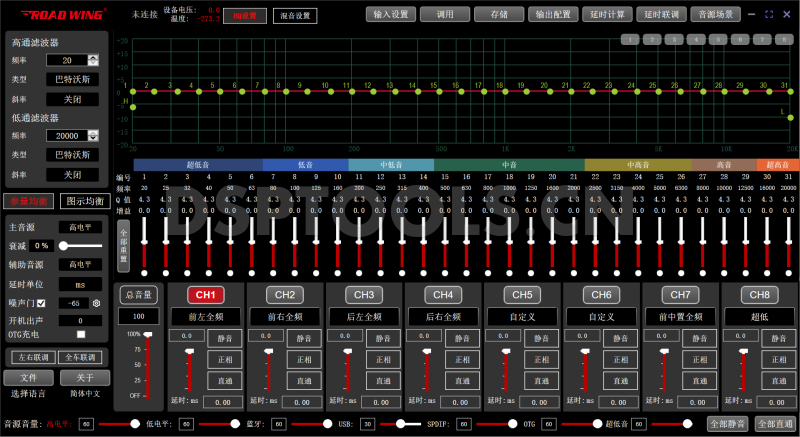Click preset button 1 above the EQ graph
The height and width of the screenshot is (437, 800).
[630, 40]
